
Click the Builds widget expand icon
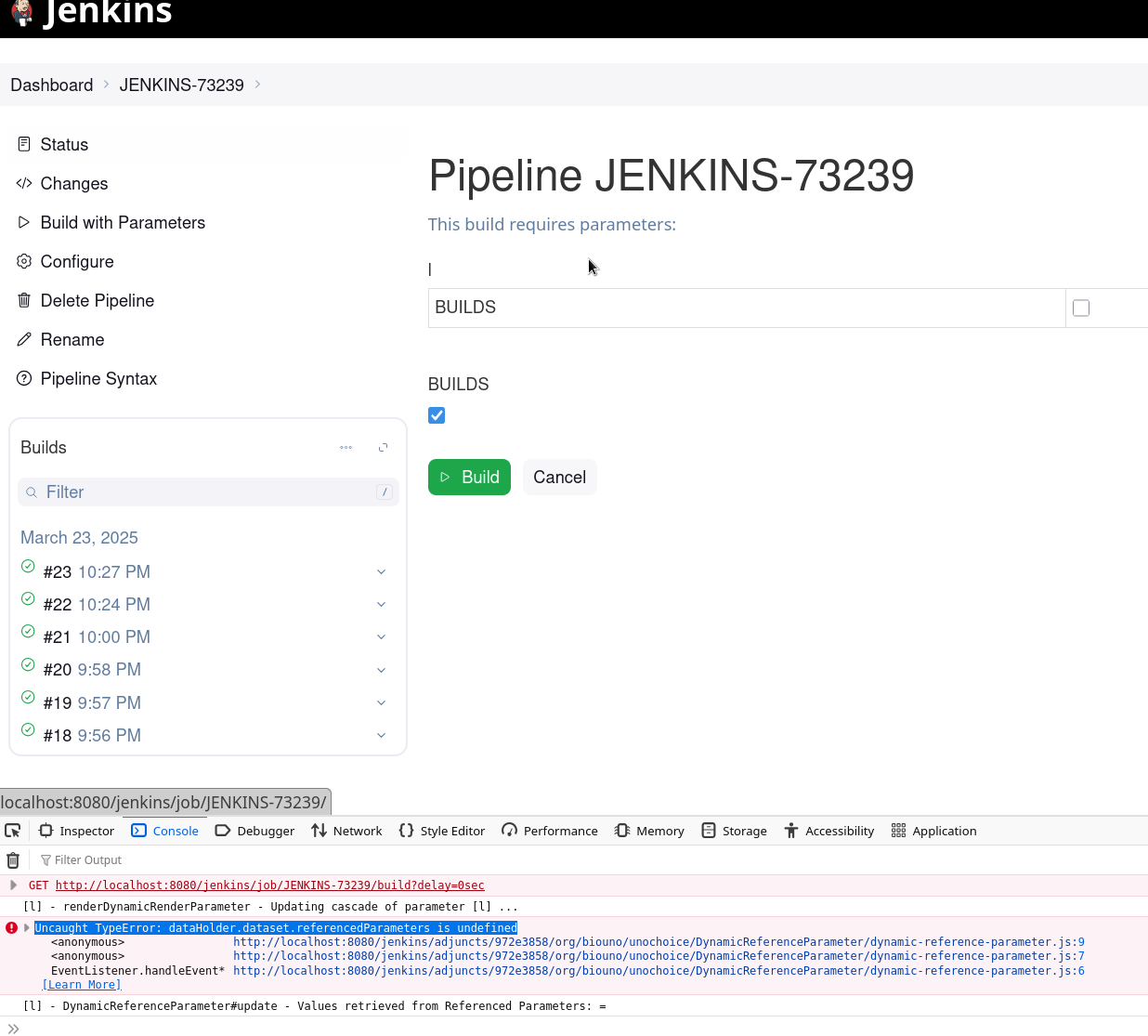383,448
